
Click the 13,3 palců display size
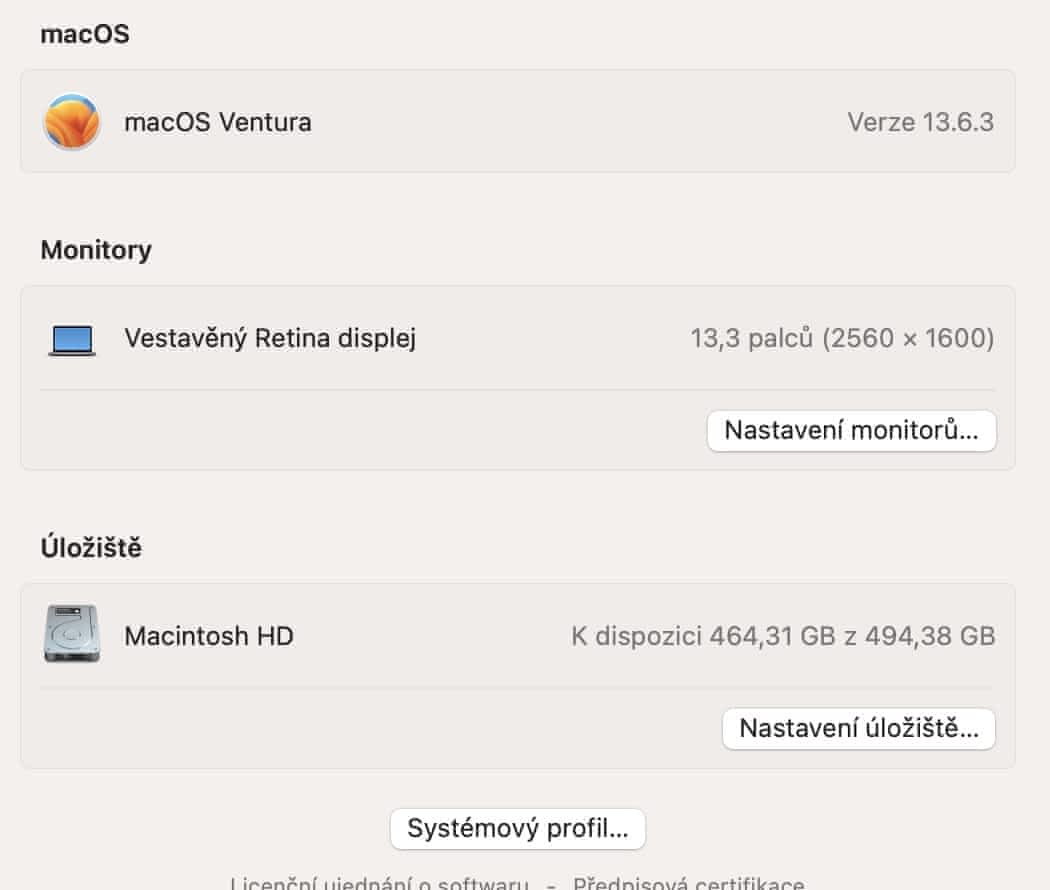752,338
